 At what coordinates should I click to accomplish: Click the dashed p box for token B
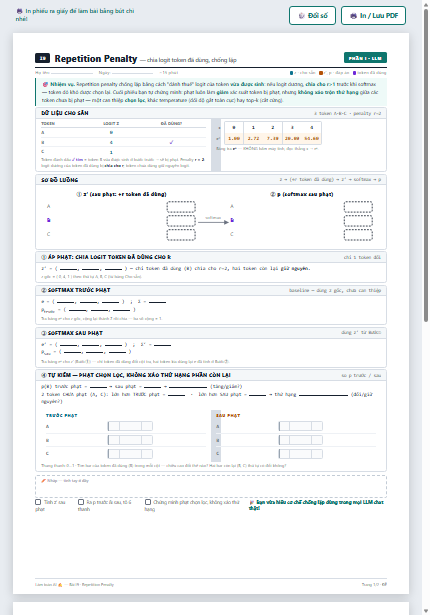tap(358, 221)
